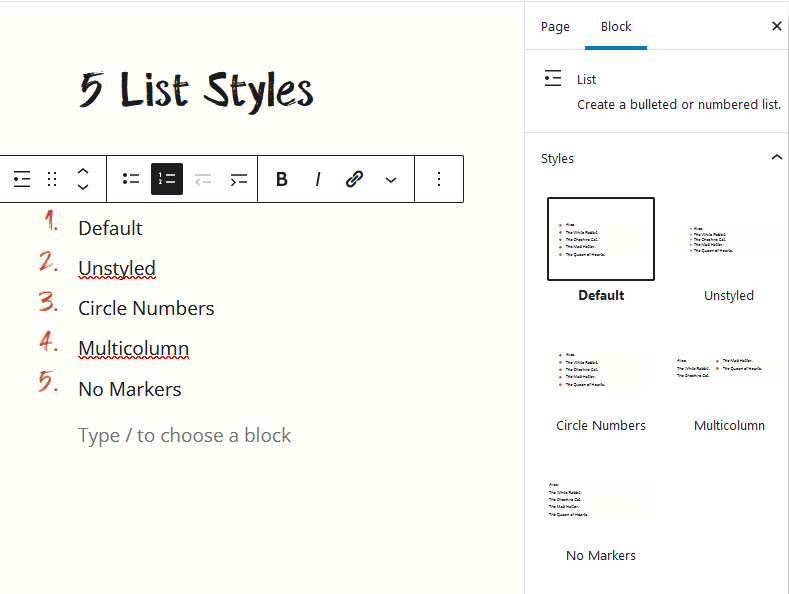Open the more formatting options chevron
The image size is (789, 594).
click(x=390, y=179)
